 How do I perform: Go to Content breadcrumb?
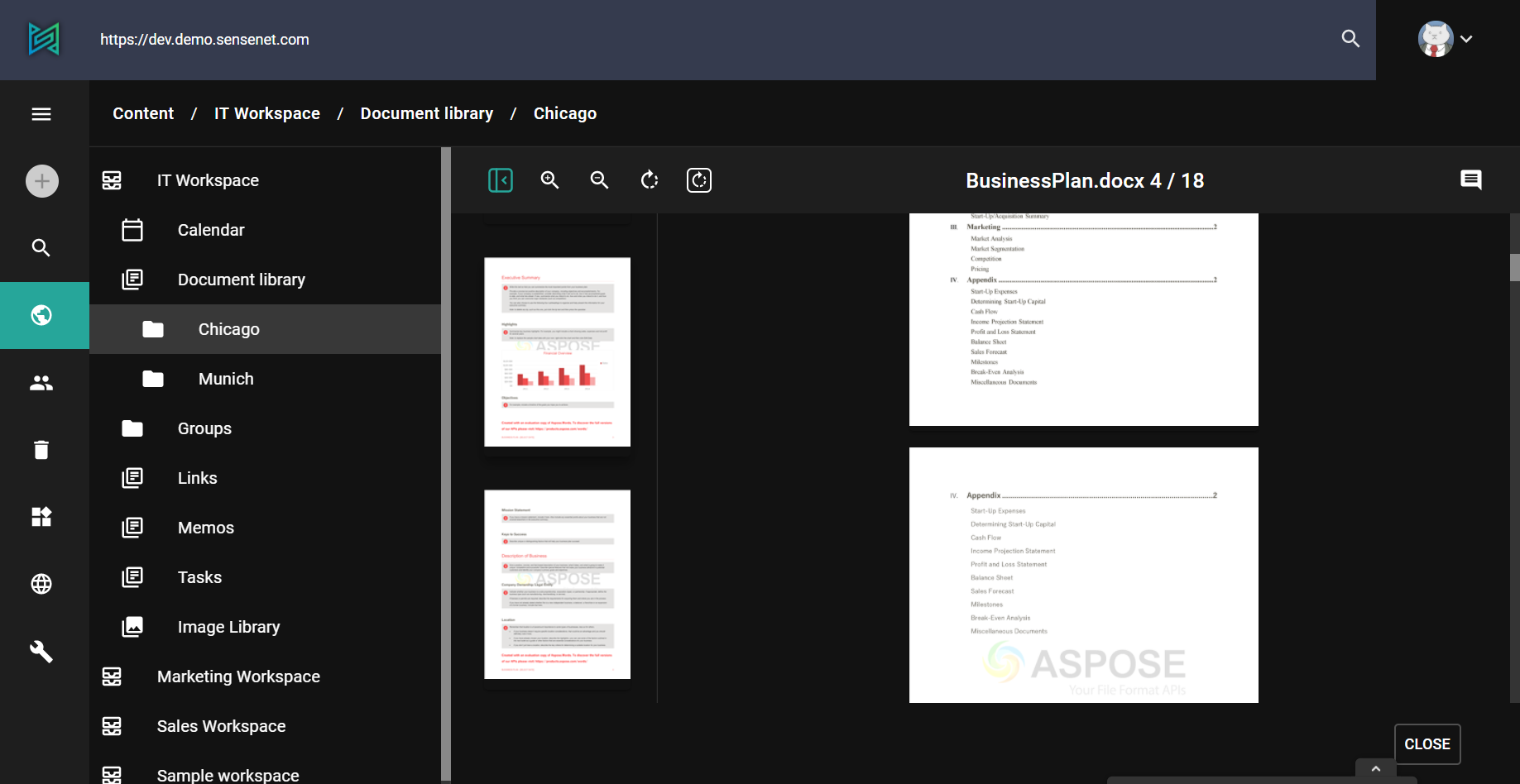(x=143, y=113)
